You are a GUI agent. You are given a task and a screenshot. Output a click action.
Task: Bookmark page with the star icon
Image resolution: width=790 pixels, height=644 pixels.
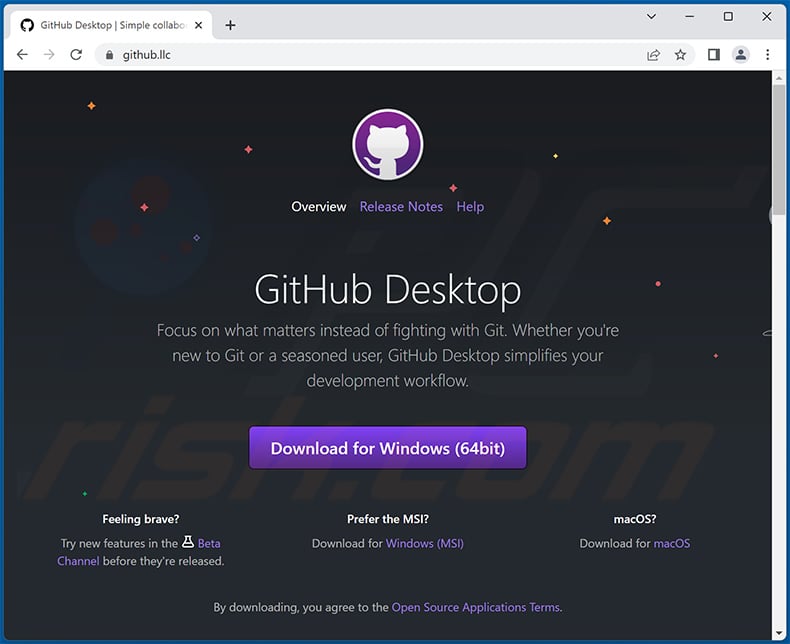click(x=680, y=54)
